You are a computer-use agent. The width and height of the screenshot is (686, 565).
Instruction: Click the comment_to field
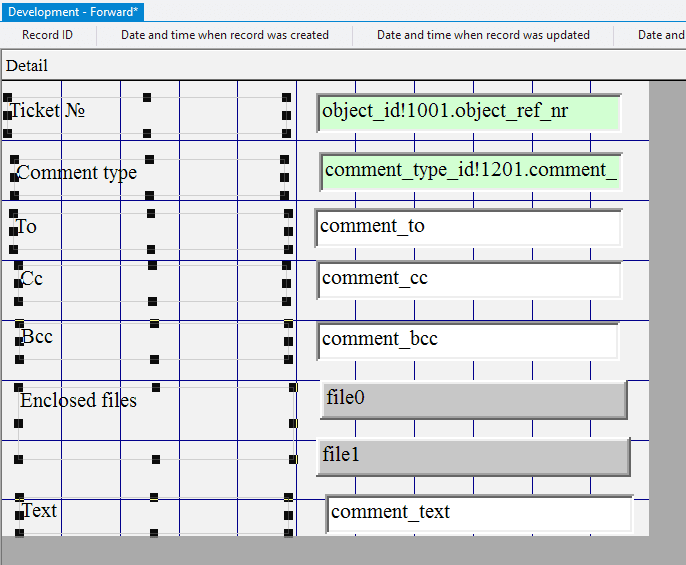tap(468, 228)
